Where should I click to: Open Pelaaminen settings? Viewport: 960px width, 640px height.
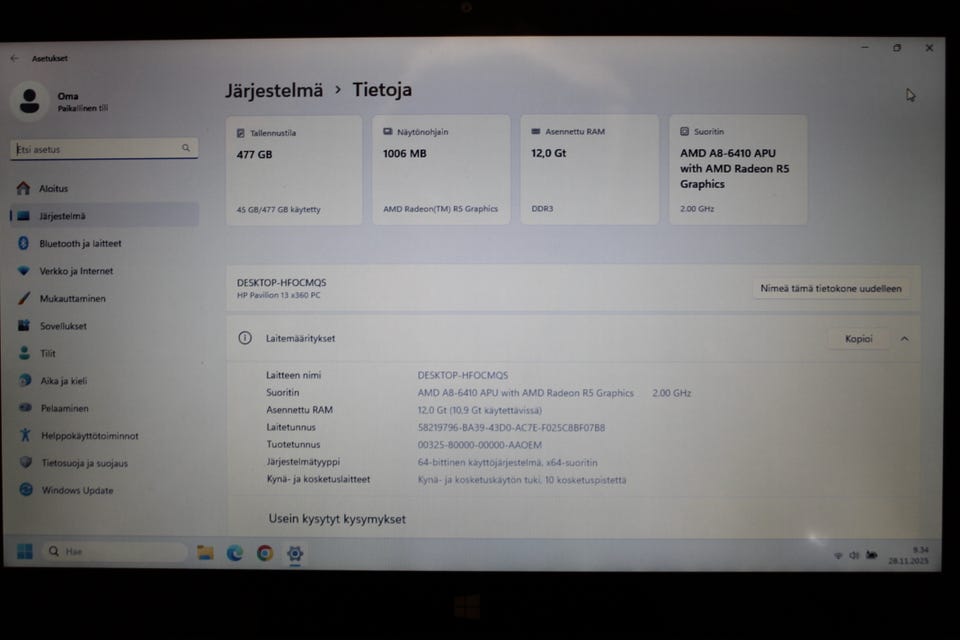104,408
